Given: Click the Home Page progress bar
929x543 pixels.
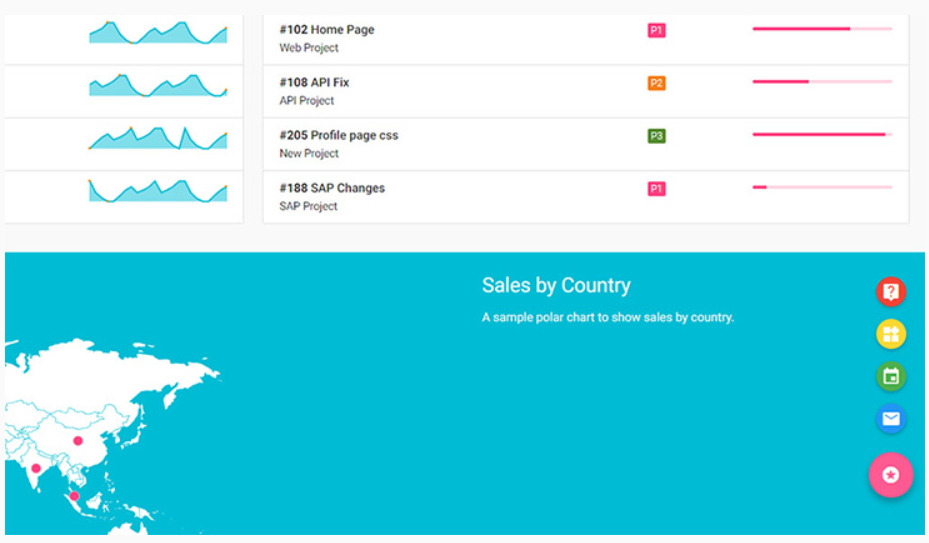Looking at the screenshot, I should point(821,29).
